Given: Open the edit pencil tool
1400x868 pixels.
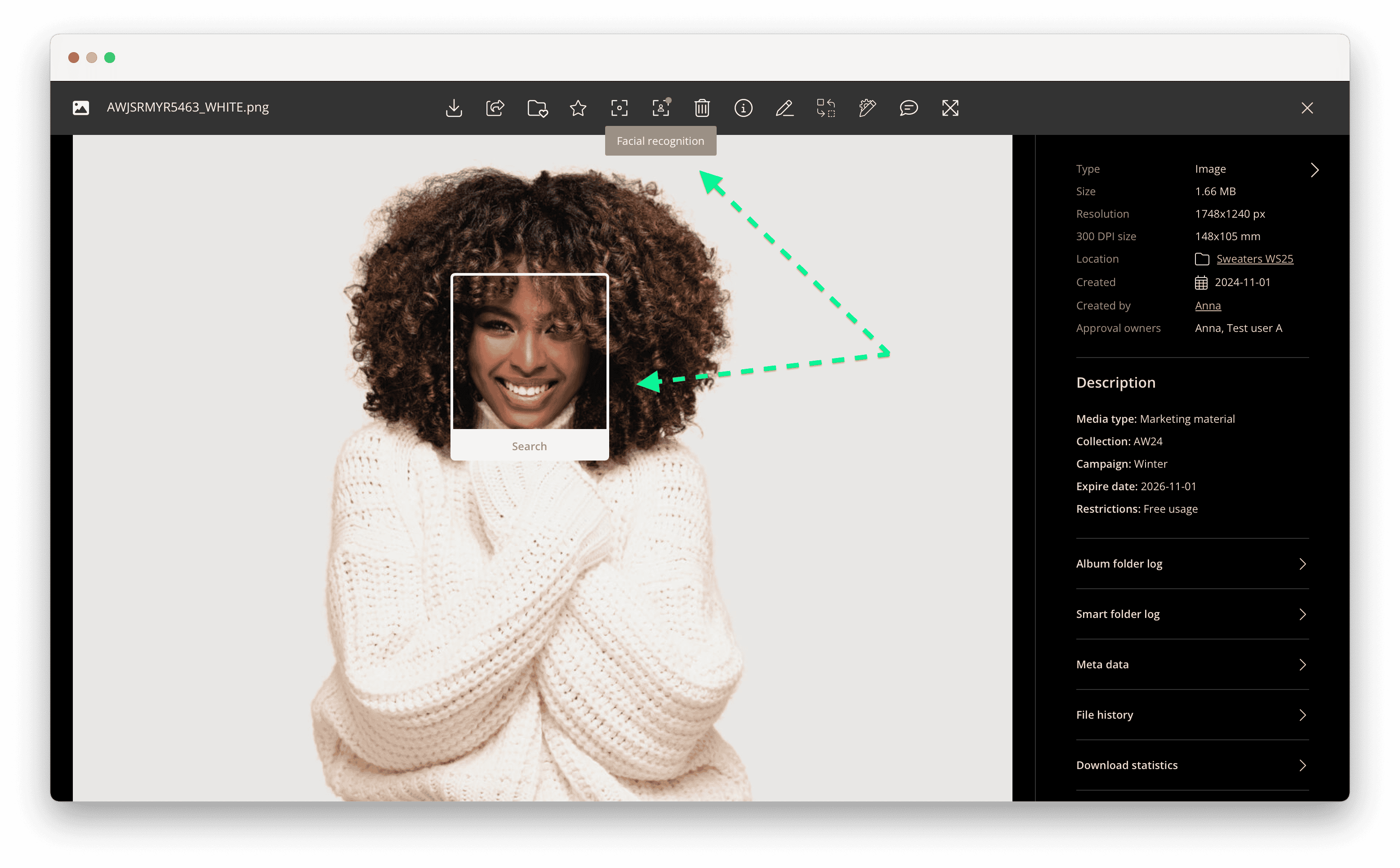Looking at the screenshot, I should [785, 107].
